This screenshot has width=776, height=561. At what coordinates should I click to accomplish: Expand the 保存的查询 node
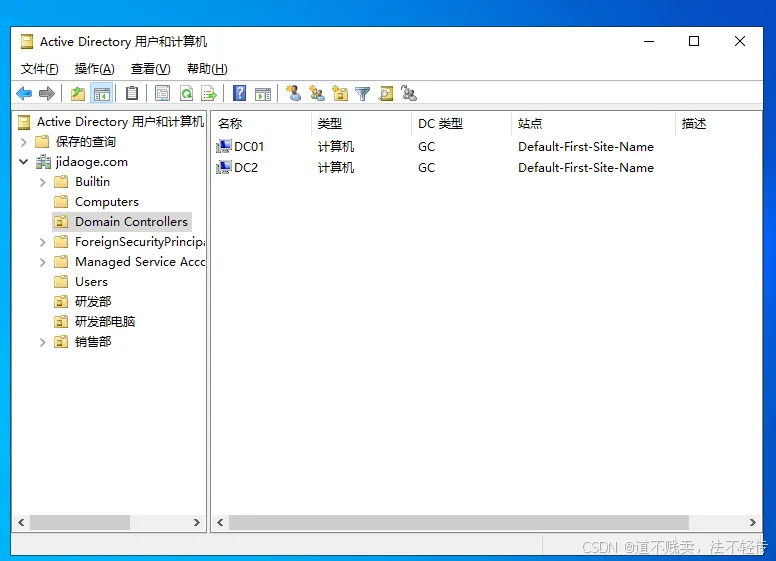click(23, 142)
